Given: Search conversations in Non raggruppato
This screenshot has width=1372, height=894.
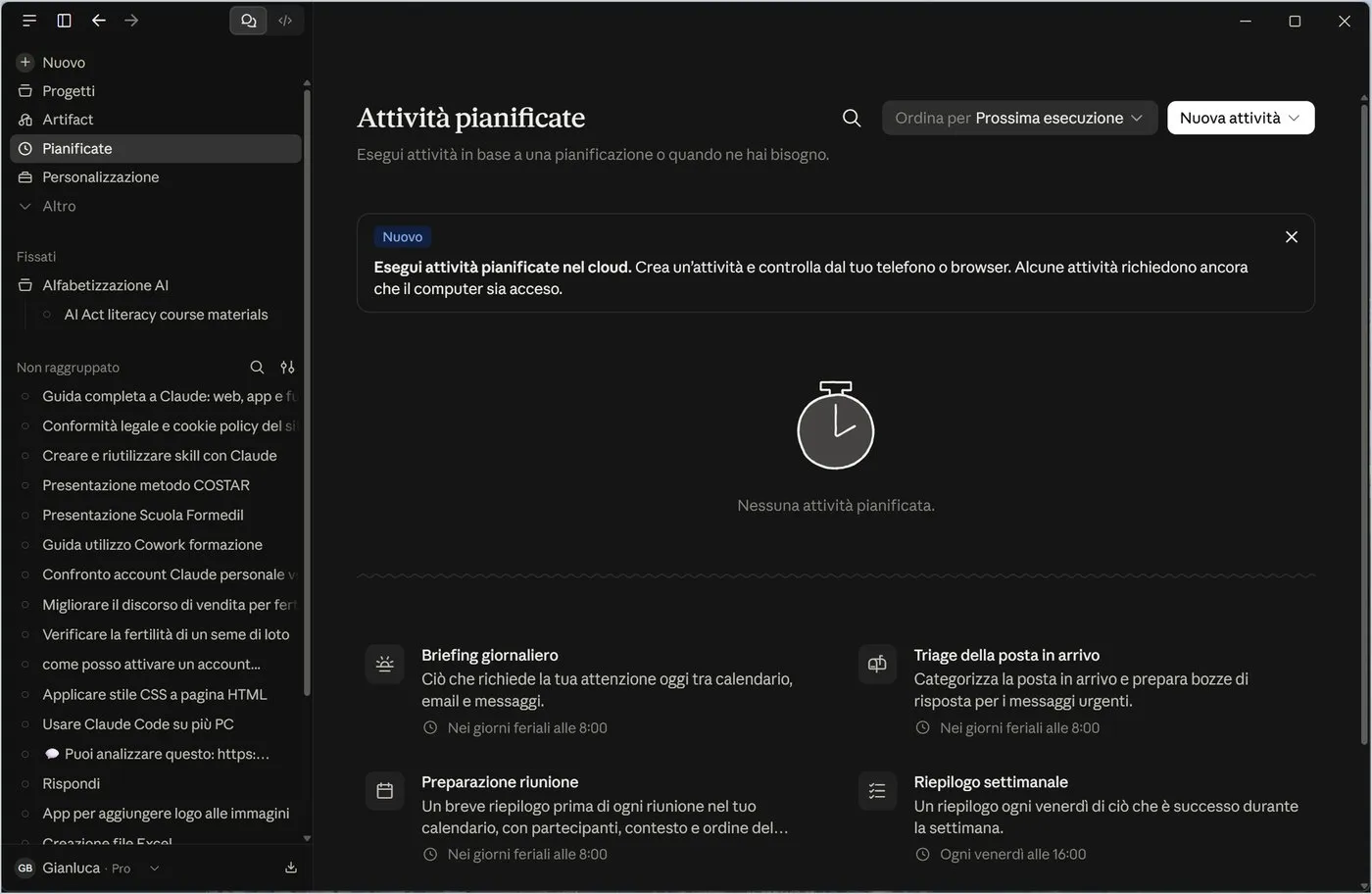Looking at the screenshot, I should point(257,367).
